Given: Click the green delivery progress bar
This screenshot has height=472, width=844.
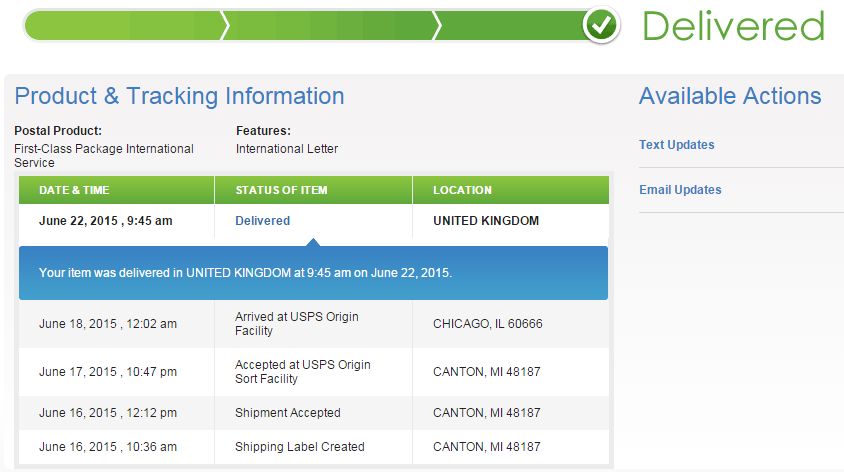Looking at the screenshot, I should coord(300,26).
